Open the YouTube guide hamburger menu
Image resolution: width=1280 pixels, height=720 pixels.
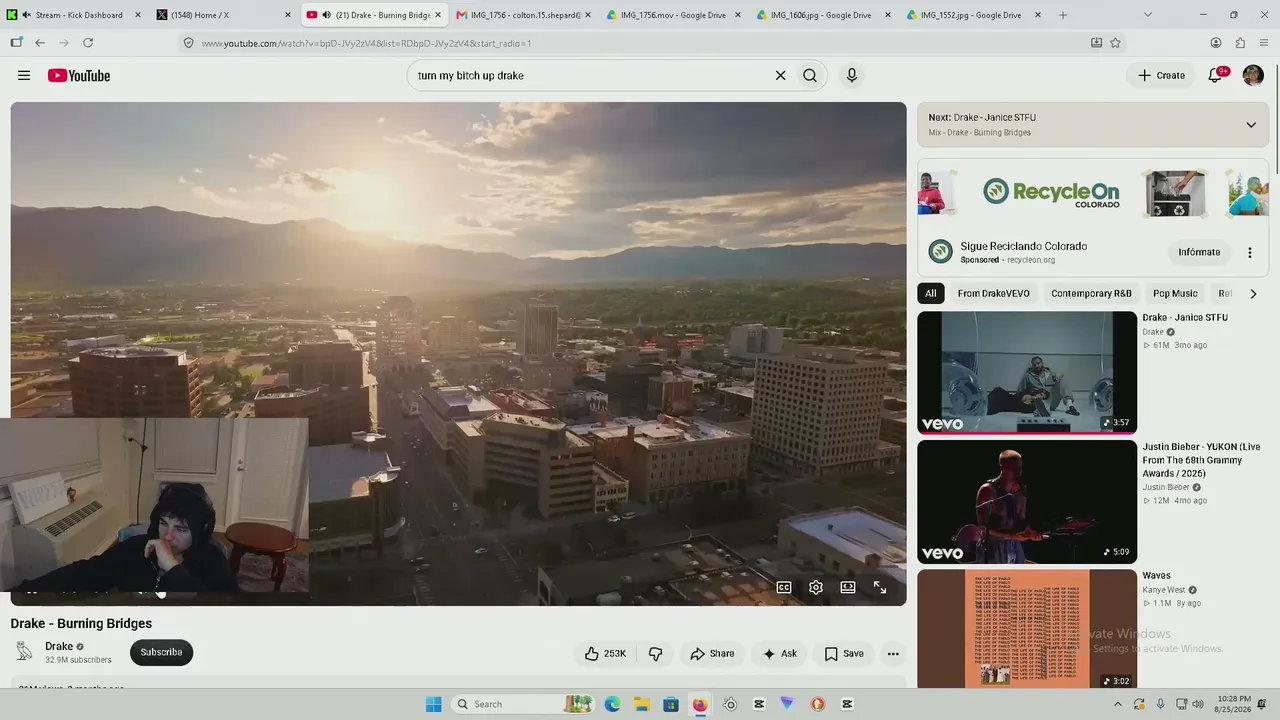(x=24, y=76)
